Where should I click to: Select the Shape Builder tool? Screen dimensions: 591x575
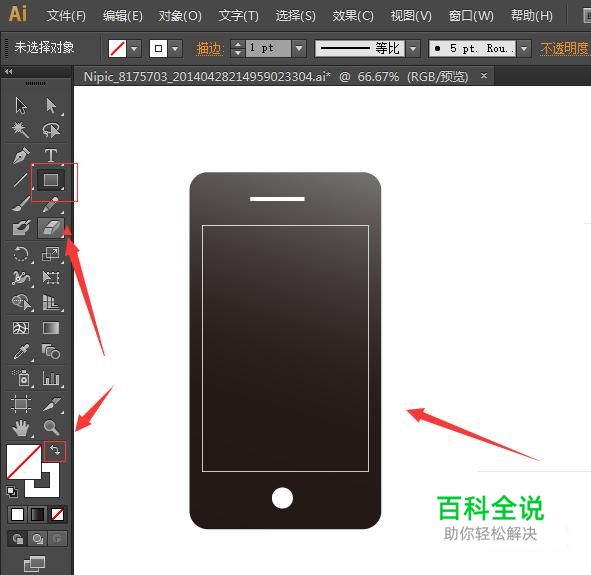[21, 302]
